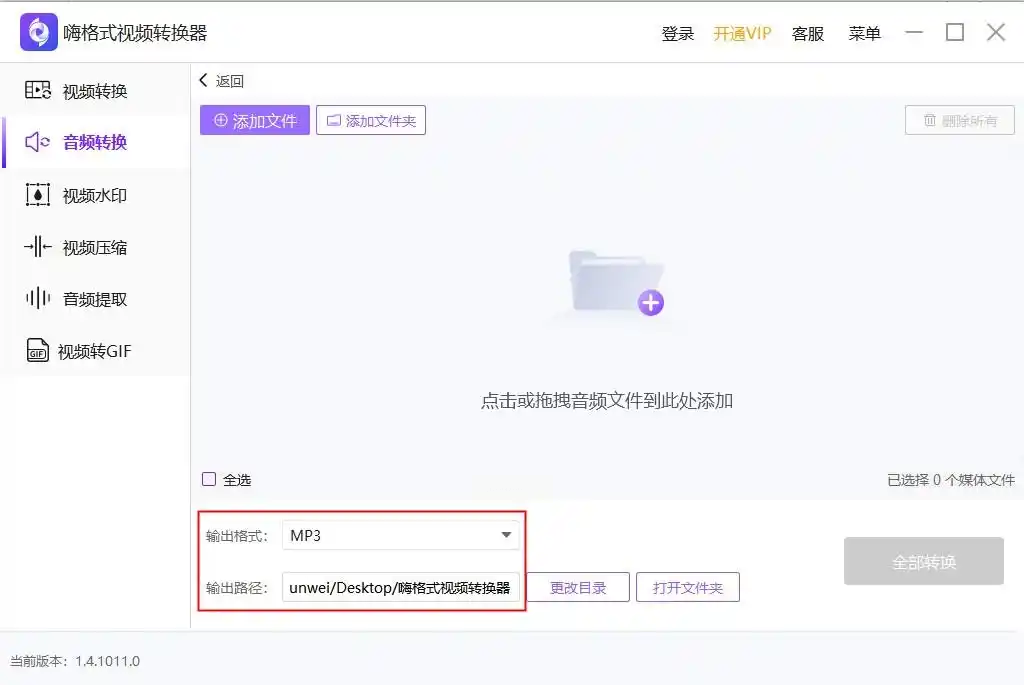Click the video compression icon

point(38,247)
